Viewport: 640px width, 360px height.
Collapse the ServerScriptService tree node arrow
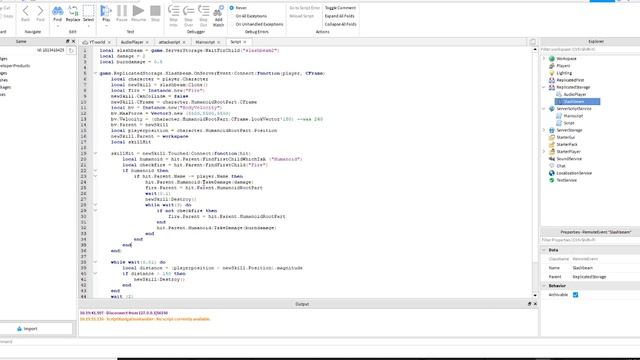tap(544, 109)
